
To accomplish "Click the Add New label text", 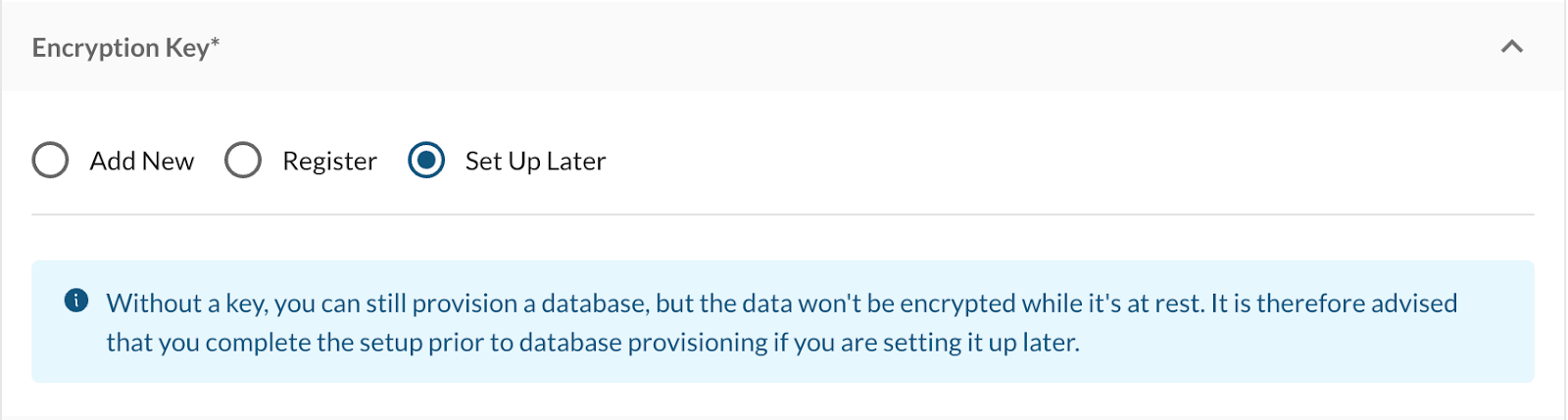I will click(142, 161).
